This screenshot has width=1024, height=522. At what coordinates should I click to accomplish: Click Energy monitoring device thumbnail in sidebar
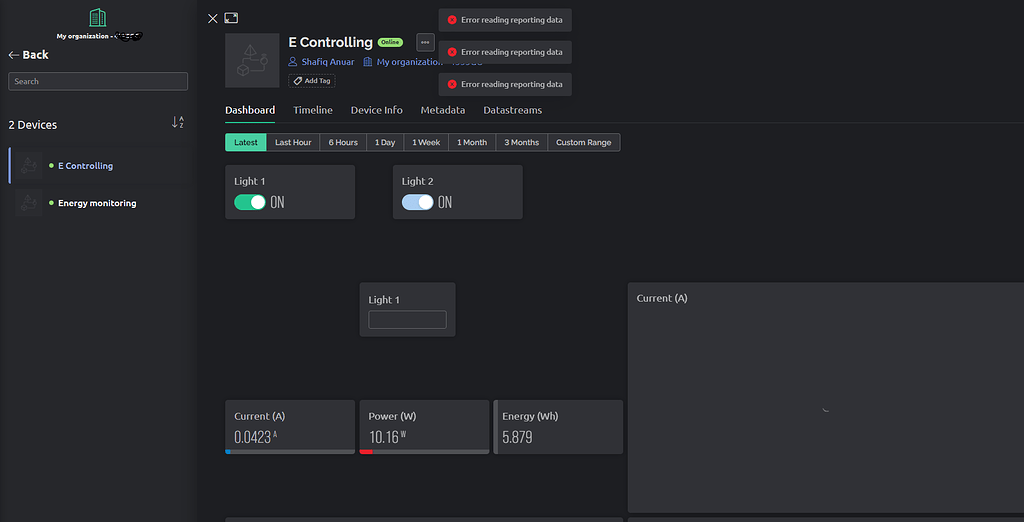tap(29, 203)
